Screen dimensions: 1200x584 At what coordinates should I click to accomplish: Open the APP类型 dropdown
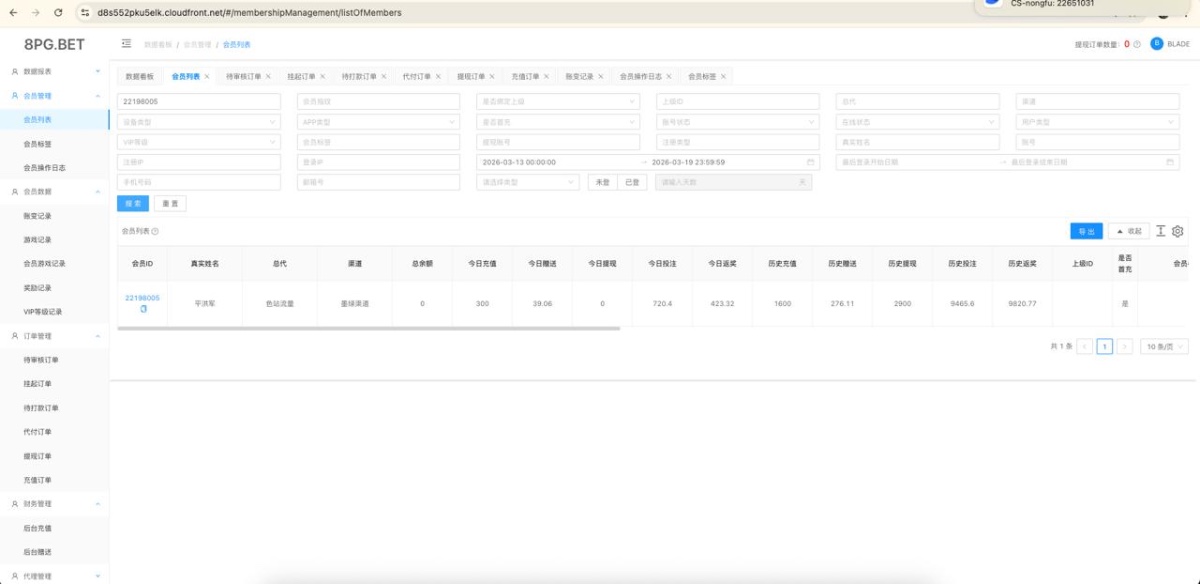(x=378, y=122)
